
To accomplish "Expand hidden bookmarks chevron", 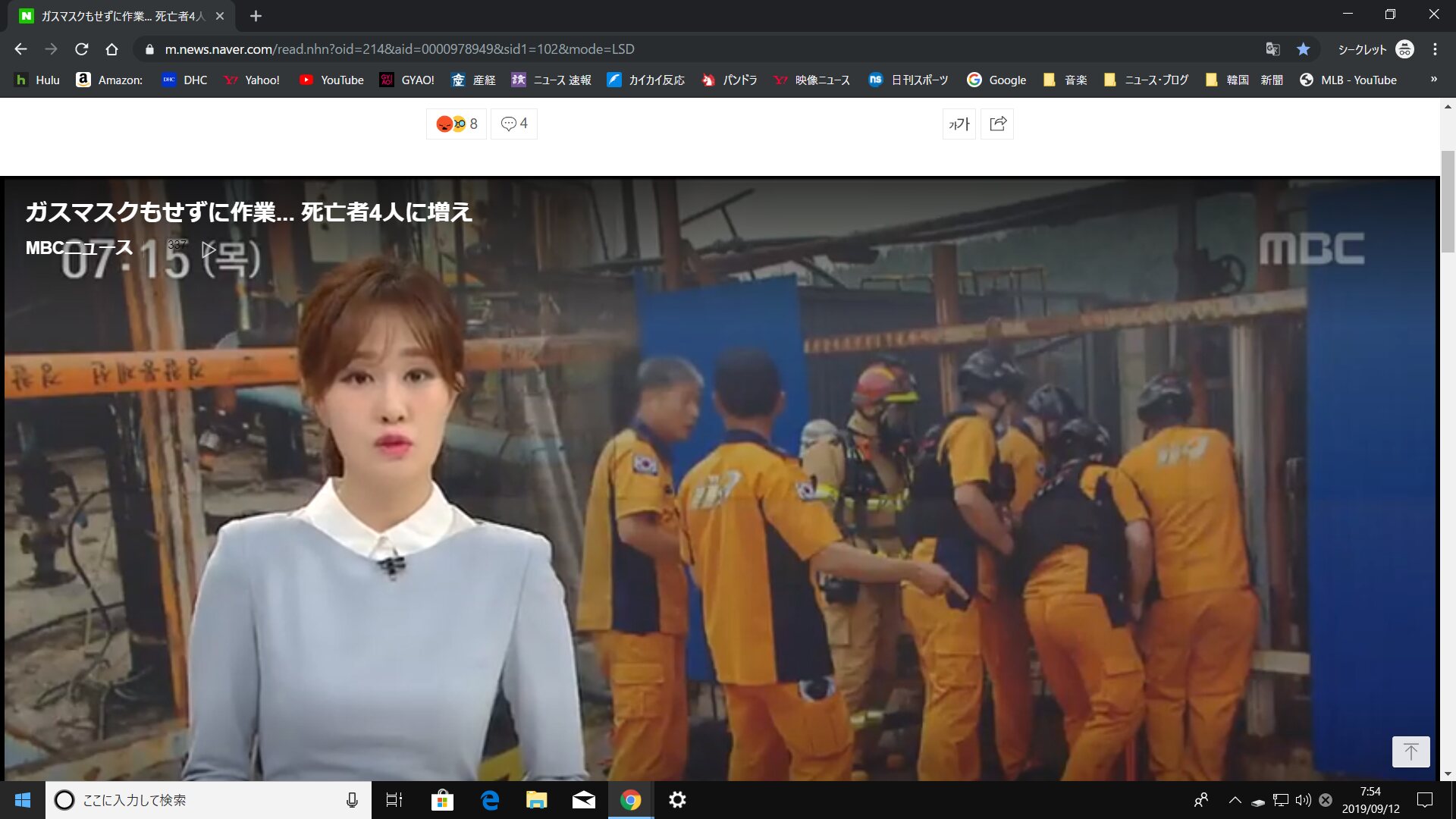I will pos(1433,80).
